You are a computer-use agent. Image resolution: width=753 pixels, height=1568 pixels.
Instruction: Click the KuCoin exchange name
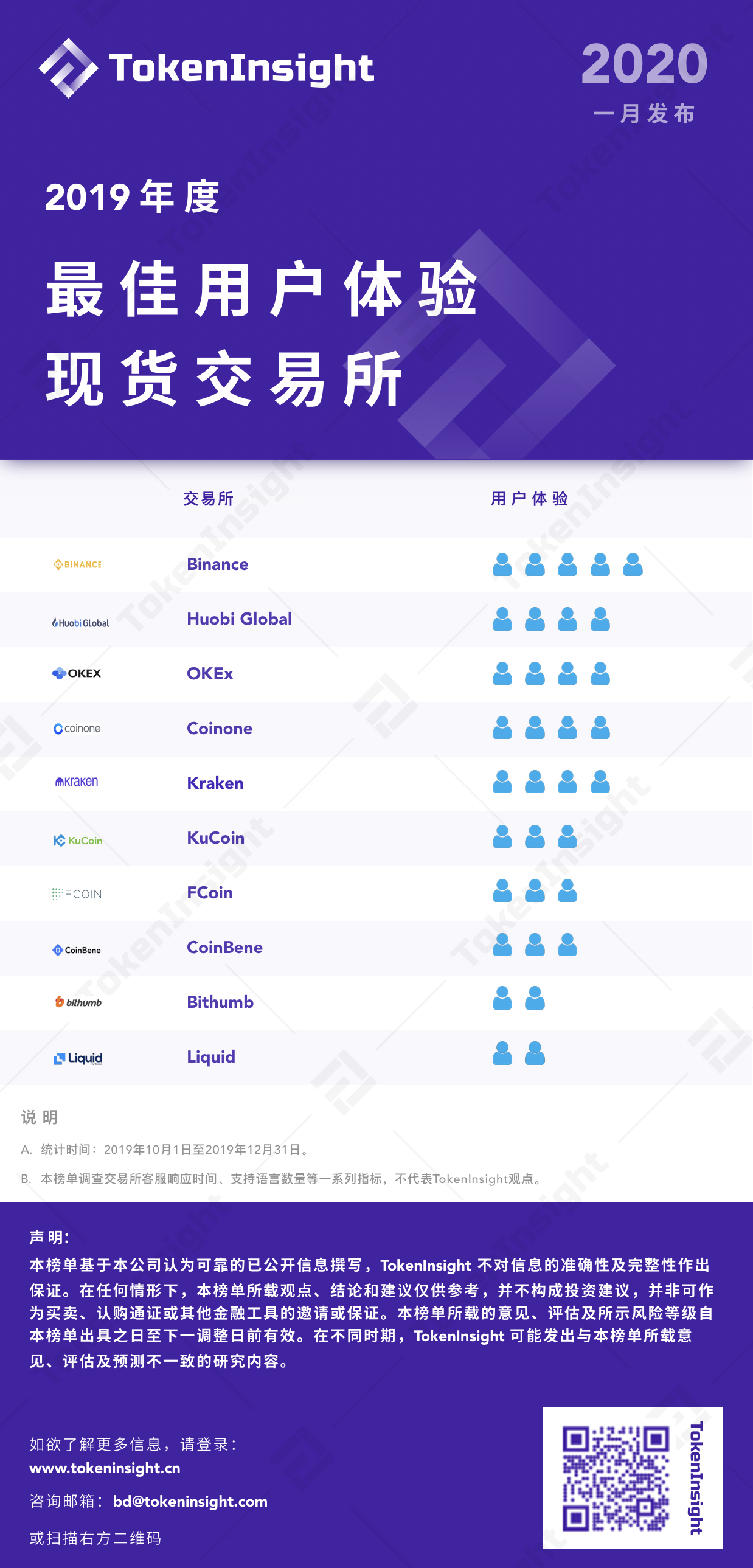tap(215, 838)
